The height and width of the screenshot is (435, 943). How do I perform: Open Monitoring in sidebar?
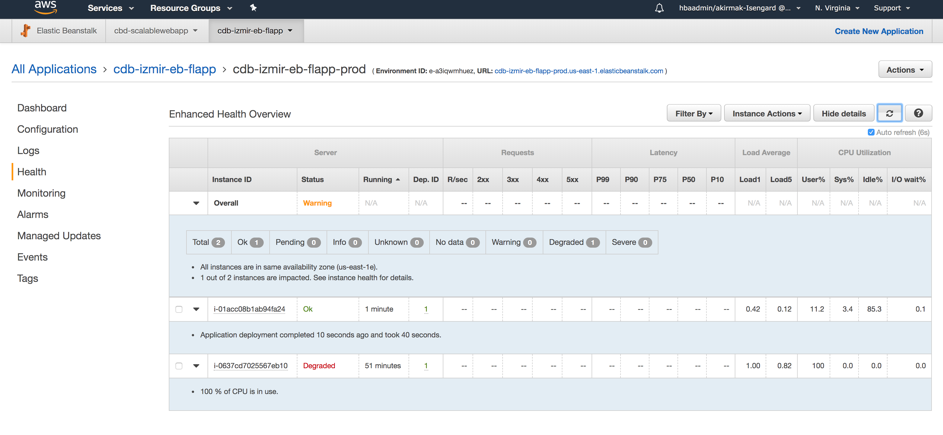[x=41, y=193]
